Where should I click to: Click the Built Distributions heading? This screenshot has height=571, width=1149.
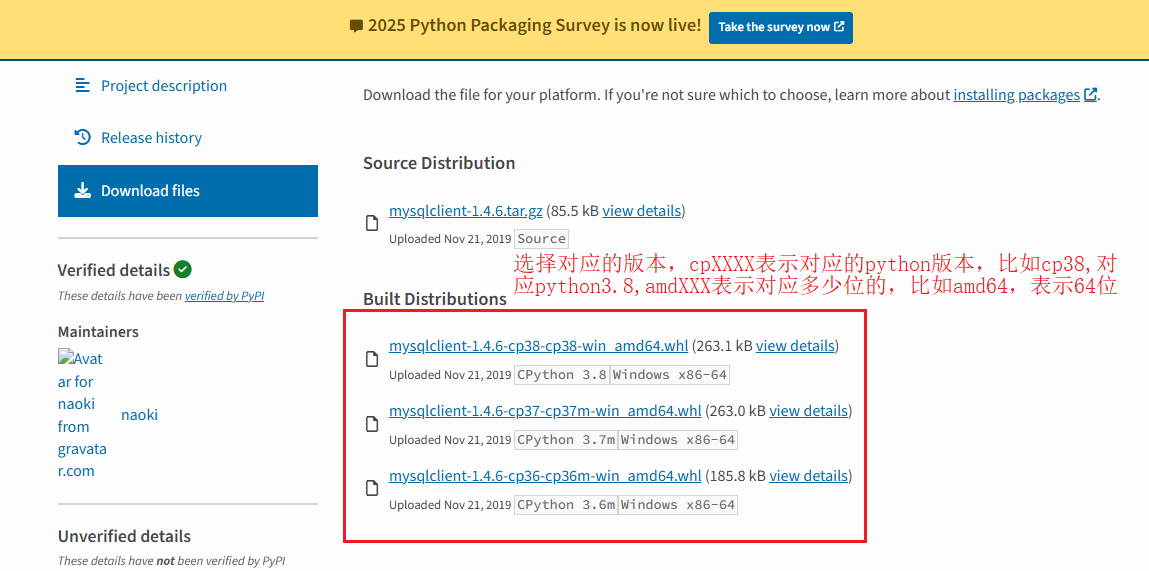pyautogui.click(x=435, y=299)
